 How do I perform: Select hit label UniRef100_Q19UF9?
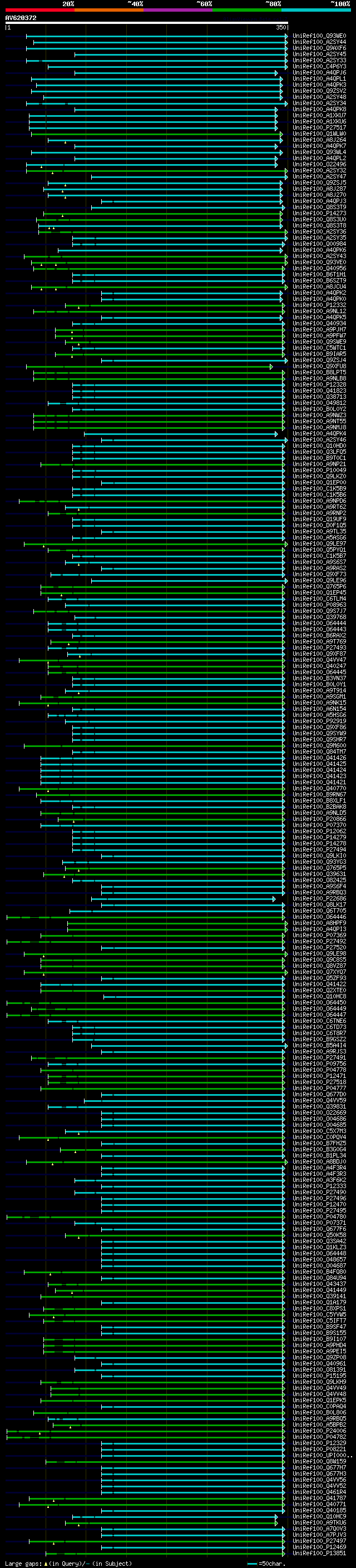(x=319, y=519)
